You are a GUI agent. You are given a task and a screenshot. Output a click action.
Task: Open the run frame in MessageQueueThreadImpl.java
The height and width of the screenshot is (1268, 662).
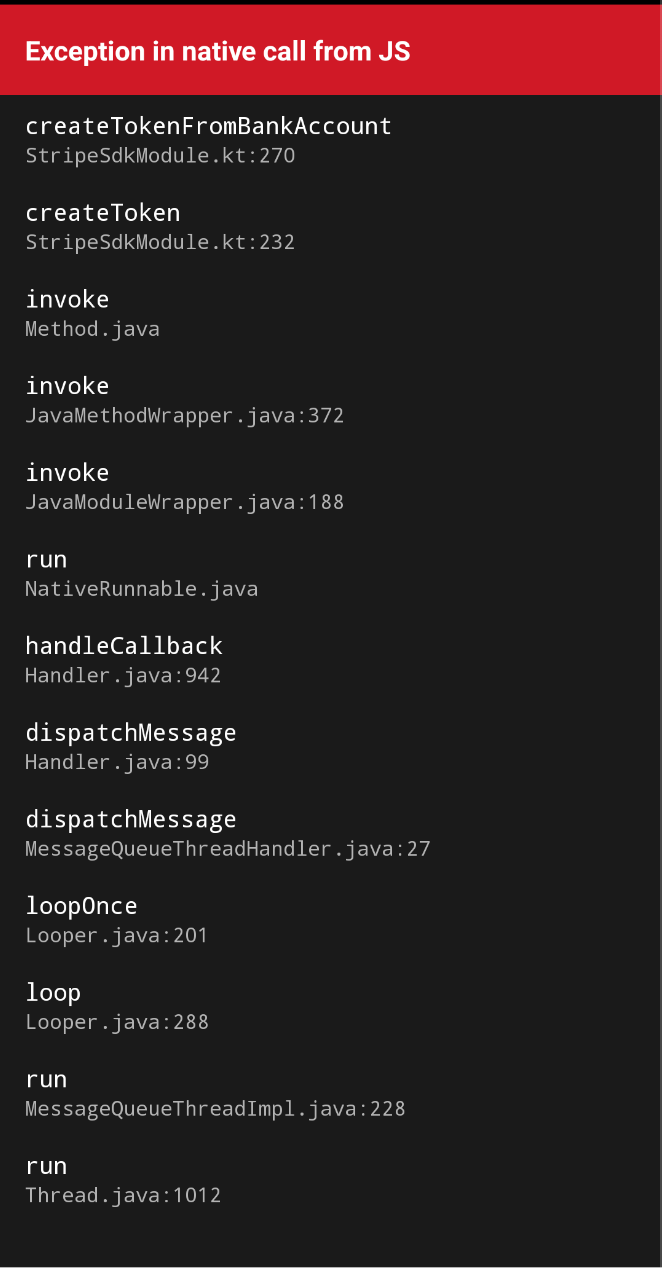tap(46, 1079)
